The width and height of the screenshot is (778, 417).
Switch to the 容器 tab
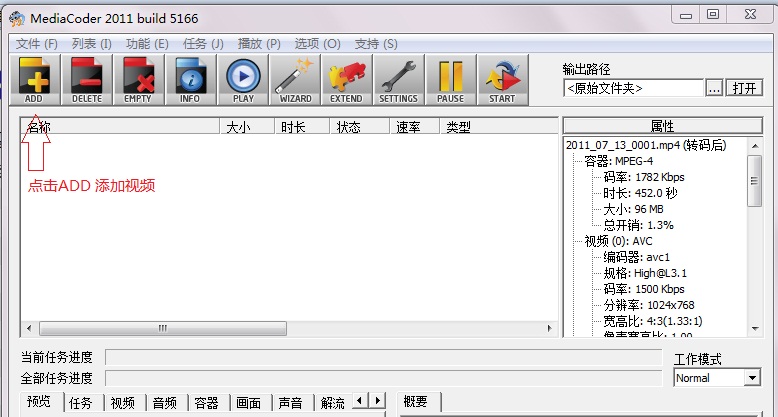207,403
